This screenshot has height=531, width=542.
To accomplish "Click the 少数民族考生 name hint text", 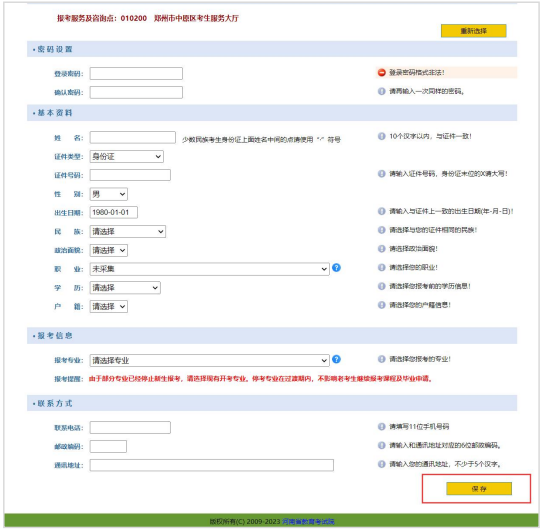I will (x=261, y=140).
